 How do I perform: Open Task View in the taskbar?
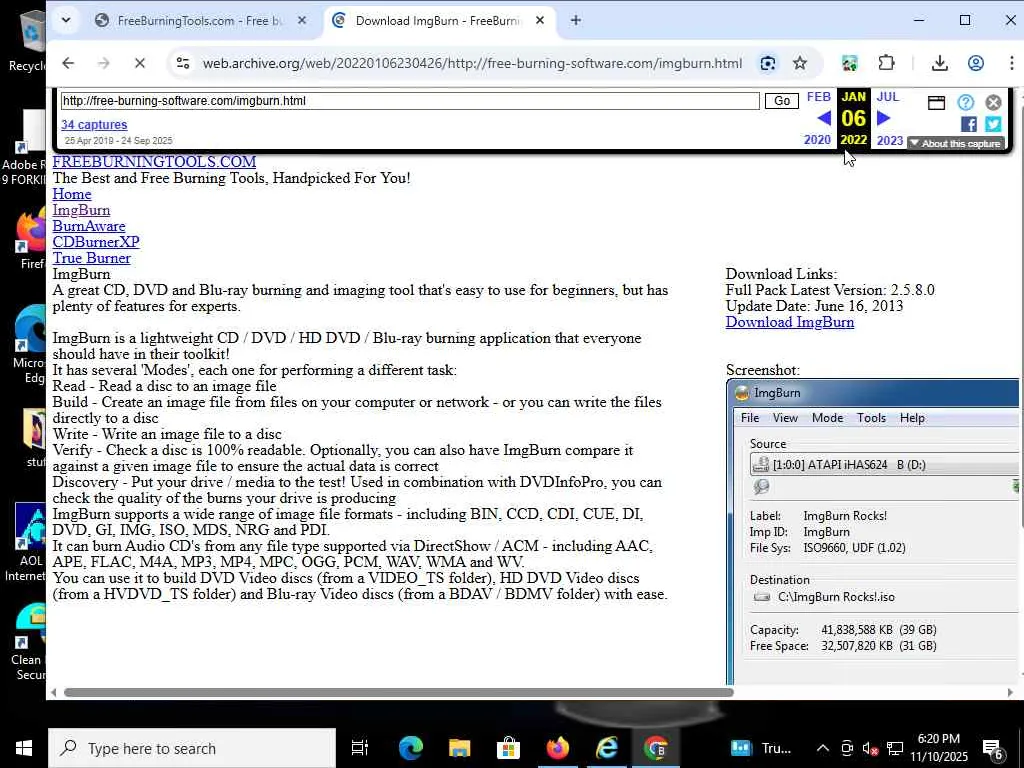pyautogui.click(x=360, y=748)
